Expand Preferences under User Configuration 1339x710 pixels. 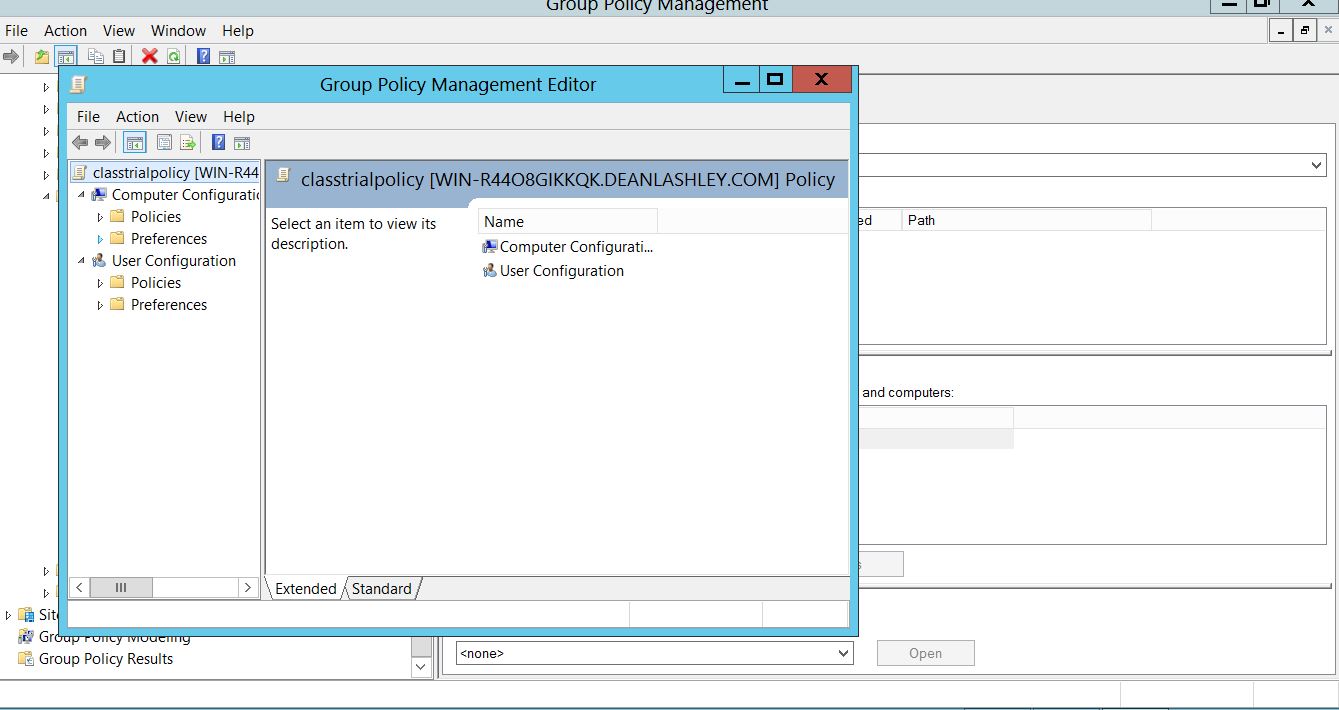coord(100,305)
